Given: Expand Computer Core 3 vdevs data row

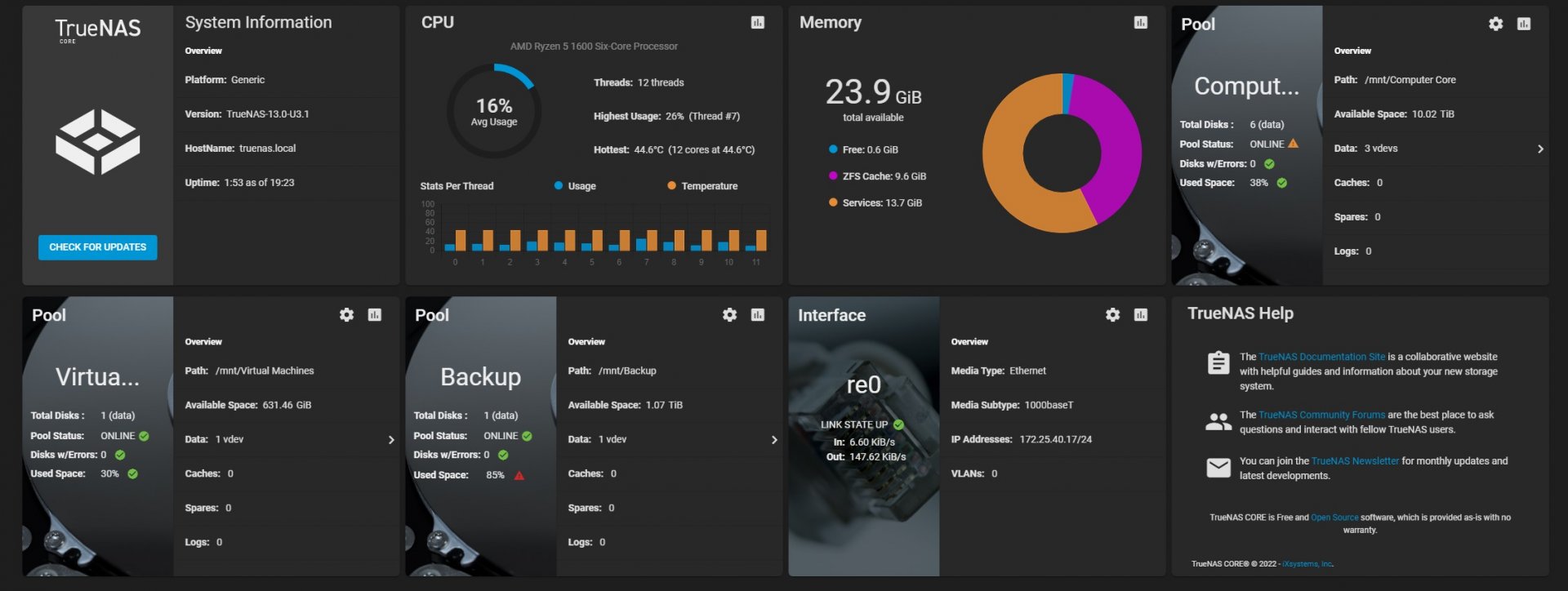Looking at the screenshot, I should click(1539, 149).
